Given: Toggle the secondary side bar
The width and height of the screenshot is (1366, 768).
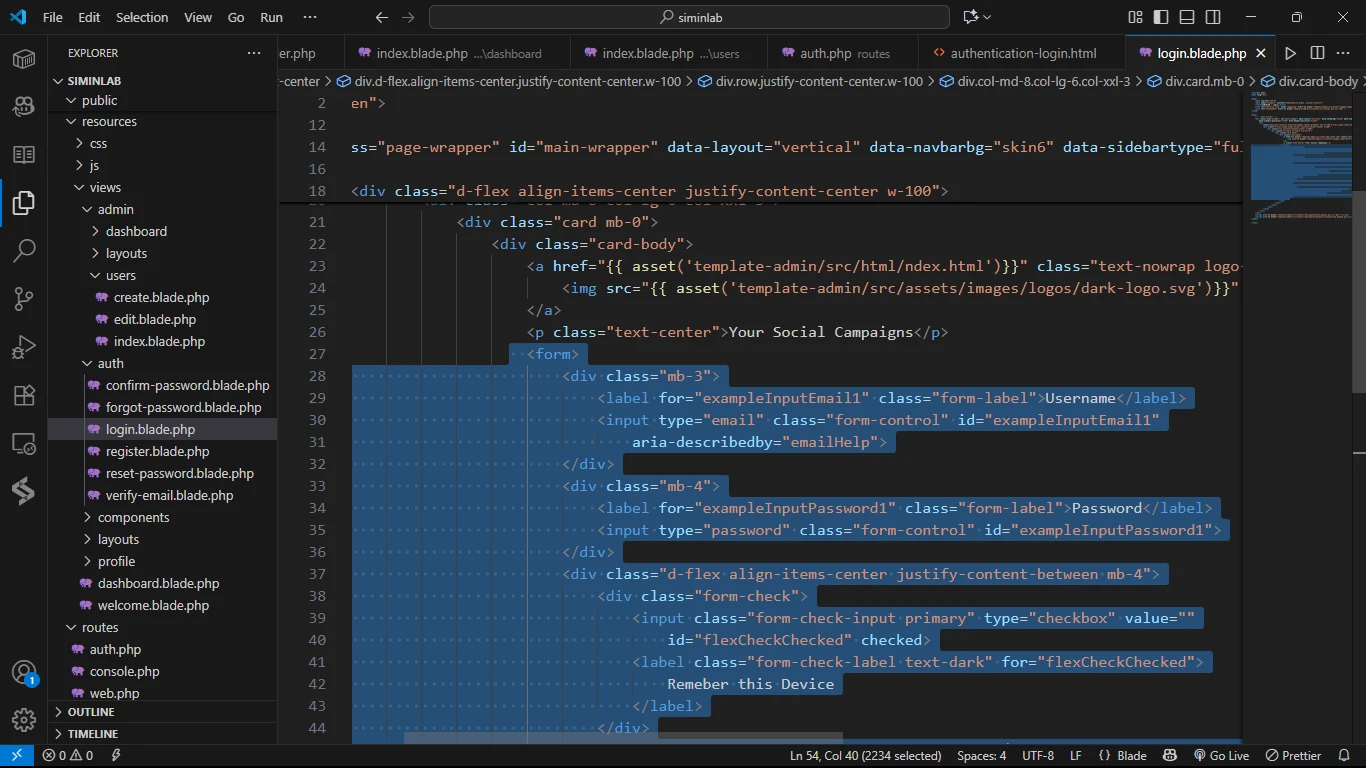Looking at the screenshot, I should (1213, 17).
